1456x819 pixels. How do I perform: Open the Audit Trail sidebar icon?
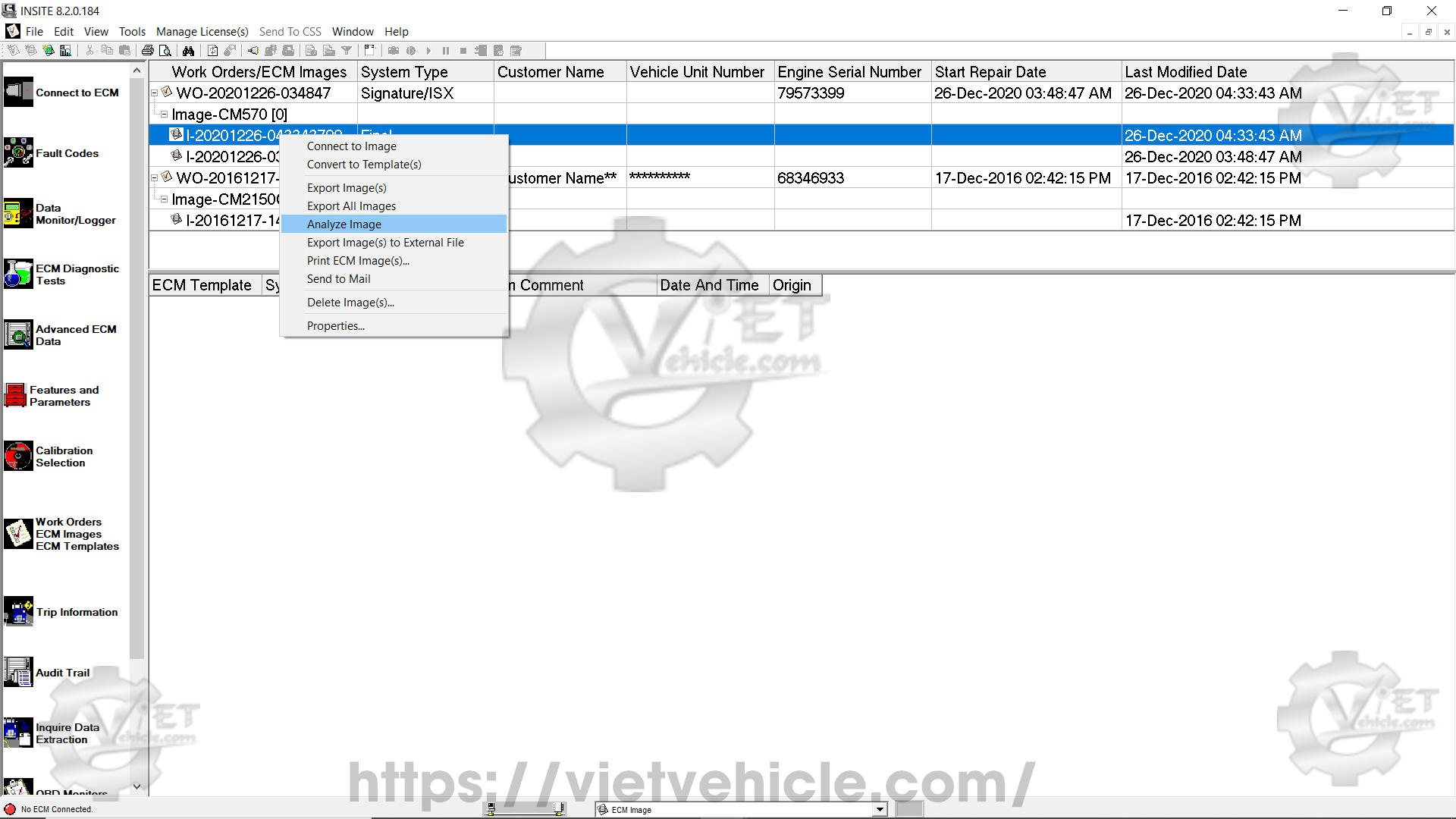pos(18,672)
